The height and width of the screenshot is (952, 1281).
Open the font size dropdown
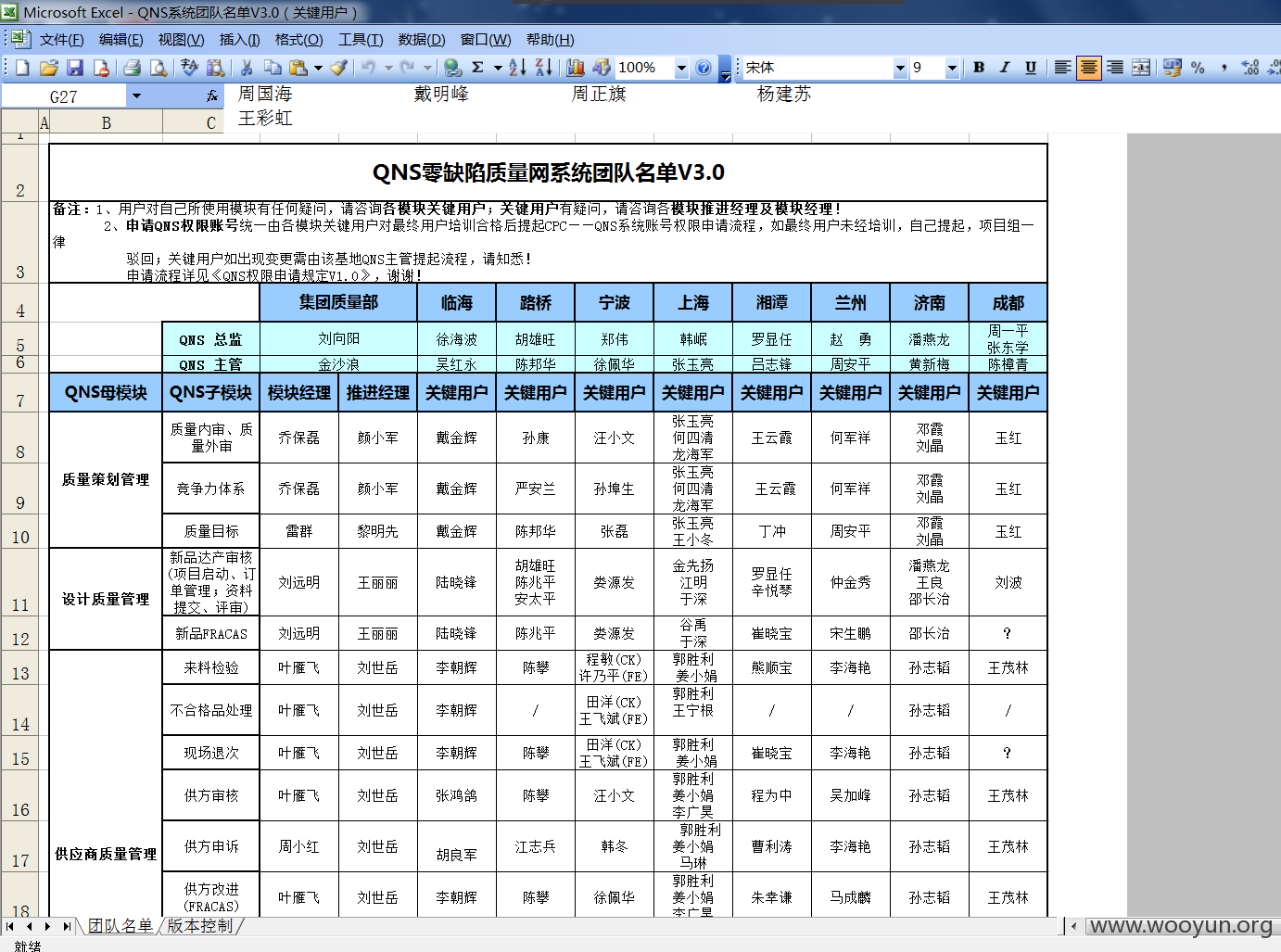[951, 68]
